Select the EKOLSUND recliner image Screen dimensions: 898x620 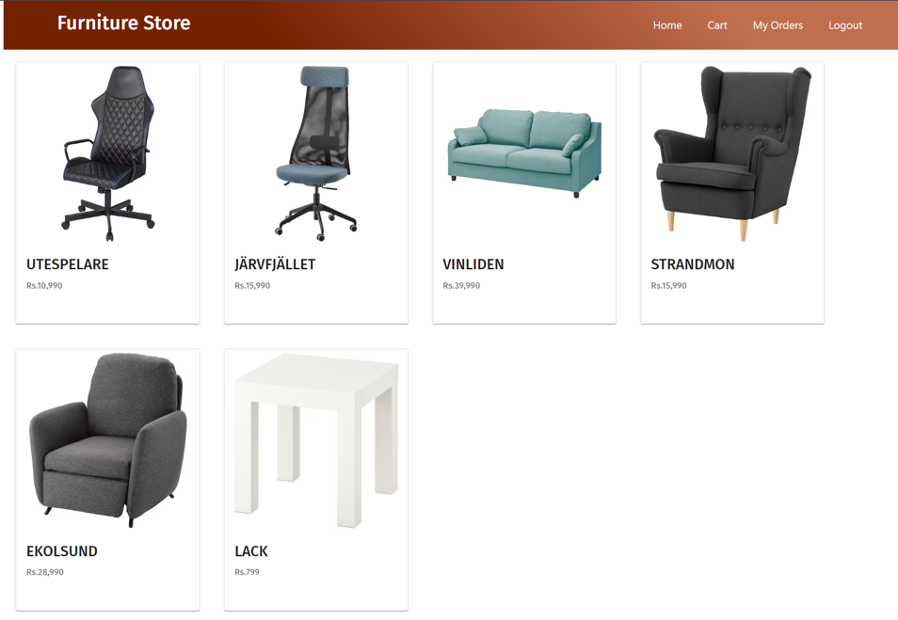[x=108, y=440]
